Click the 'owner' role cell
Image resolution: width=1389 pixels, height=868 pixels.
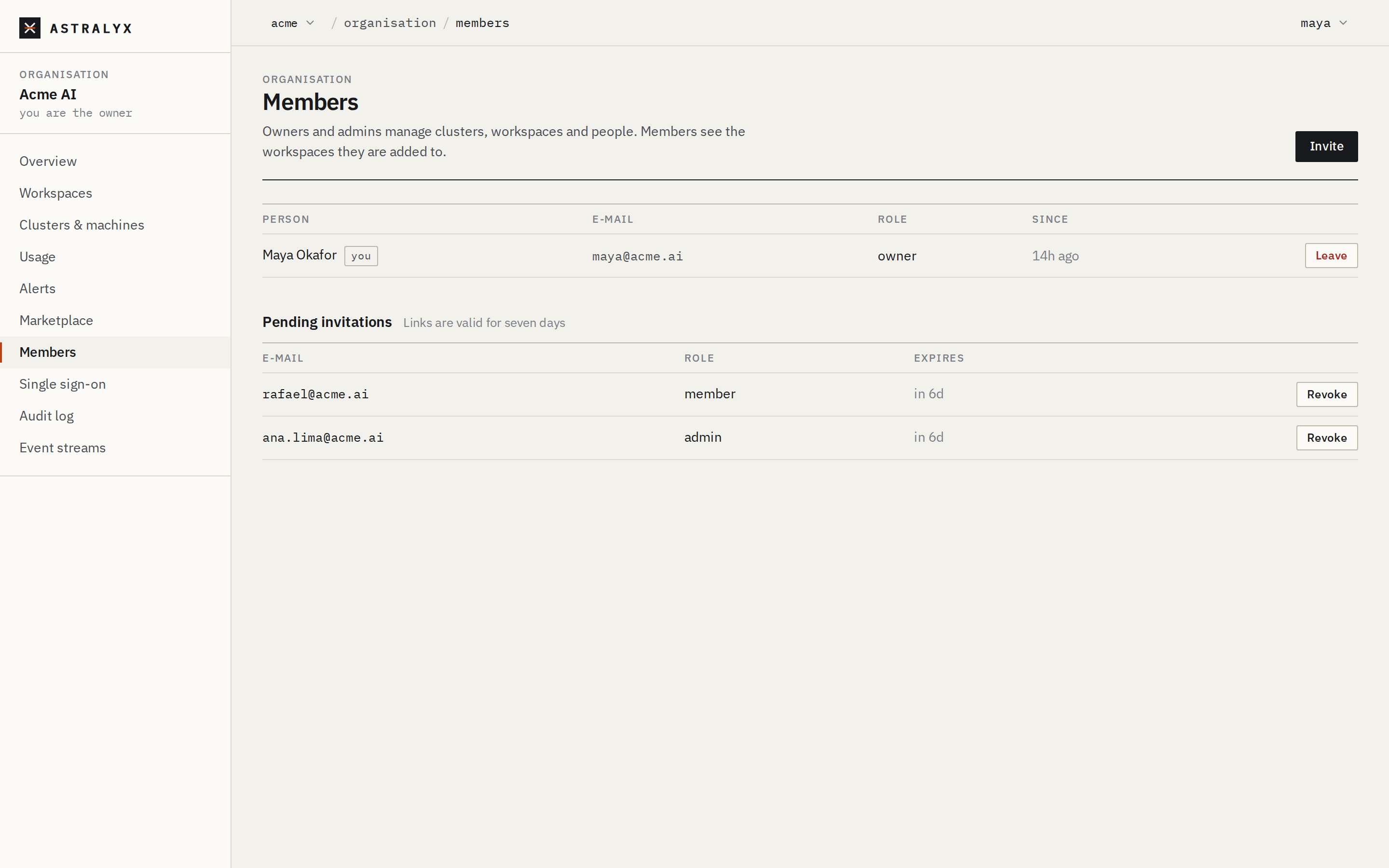click(x=897, y=256)
